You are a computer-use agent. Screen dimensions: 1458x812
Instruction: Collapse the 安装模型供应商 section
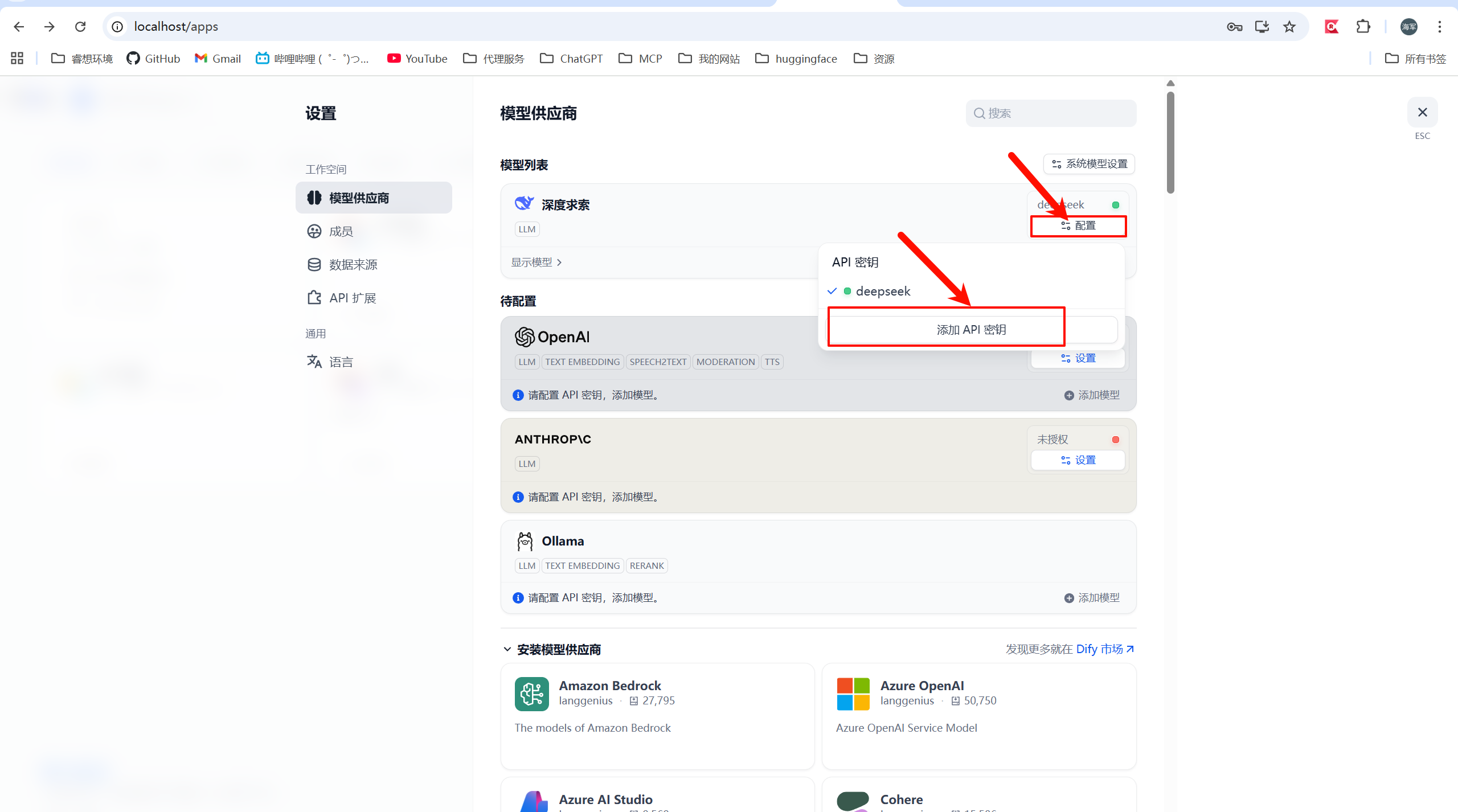pos(507,649)
